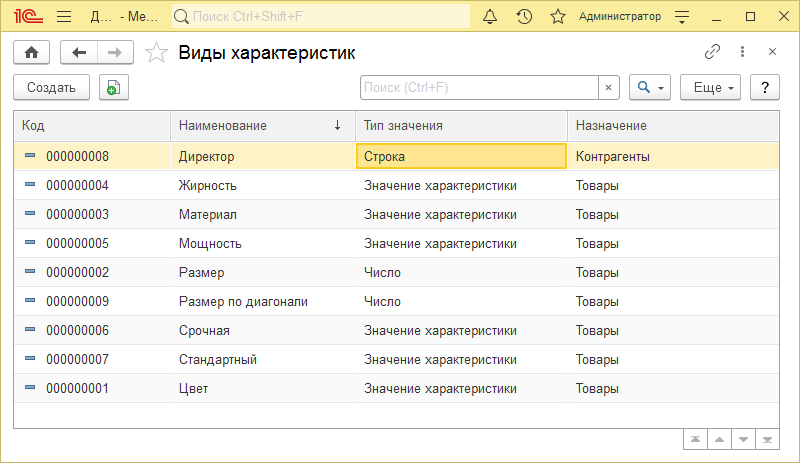Focus the global search Ctrl+Shift+F field

click(x=321, y=16)
